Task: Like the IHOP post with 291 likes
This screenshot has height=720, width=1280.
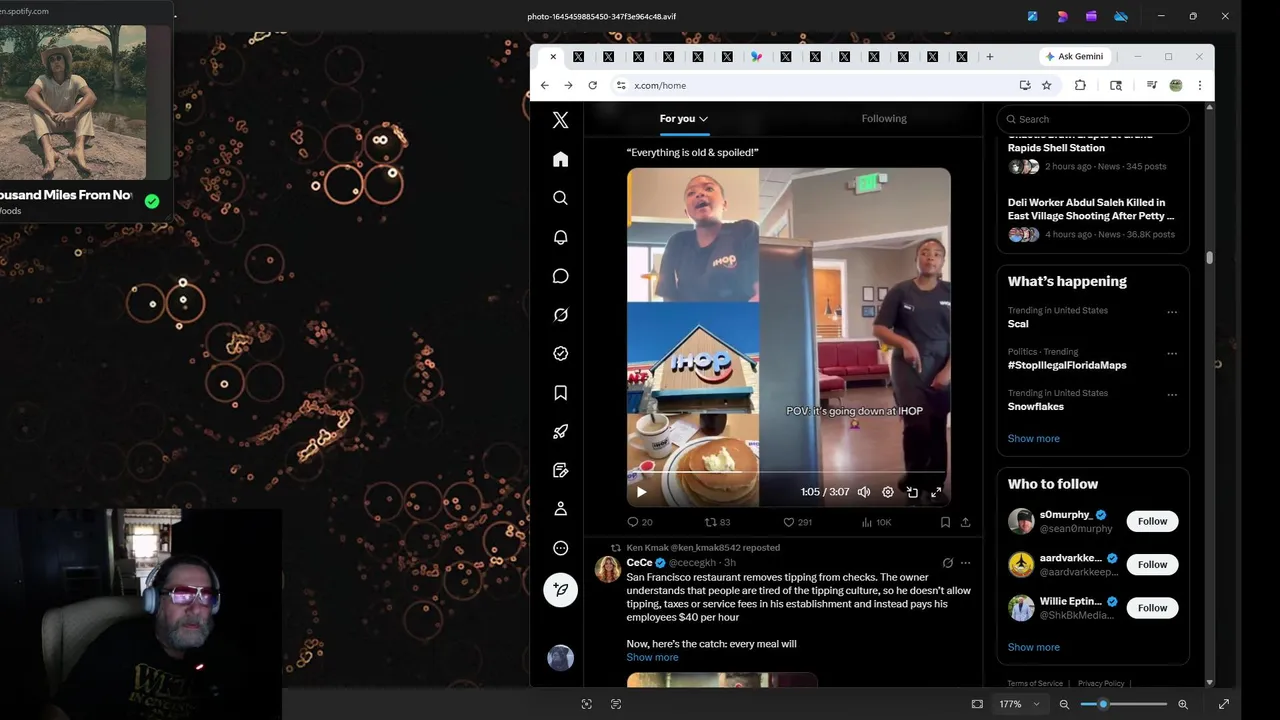Action: pos(788,522)
